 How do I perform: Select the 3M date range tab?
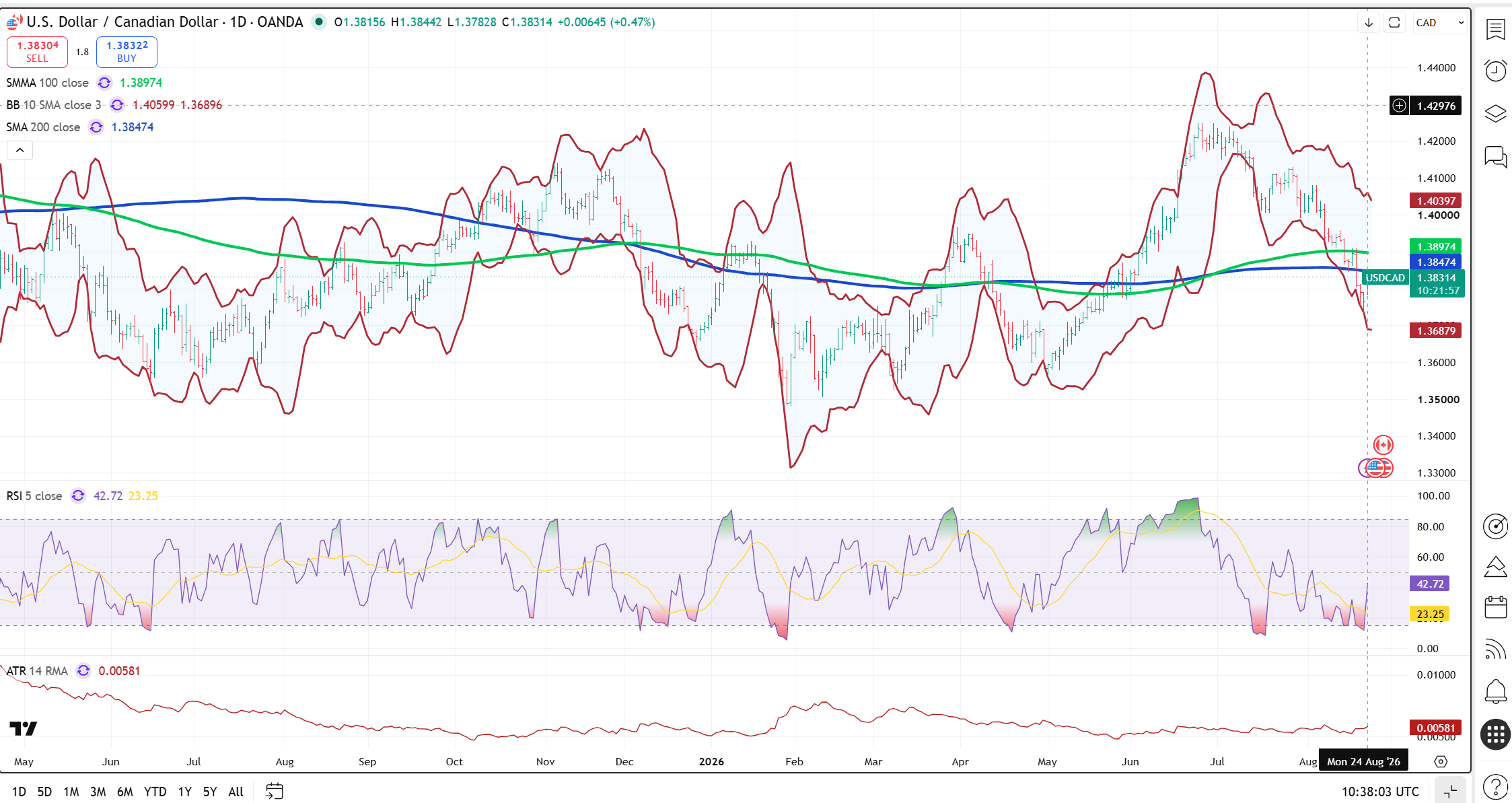(98, 792)
